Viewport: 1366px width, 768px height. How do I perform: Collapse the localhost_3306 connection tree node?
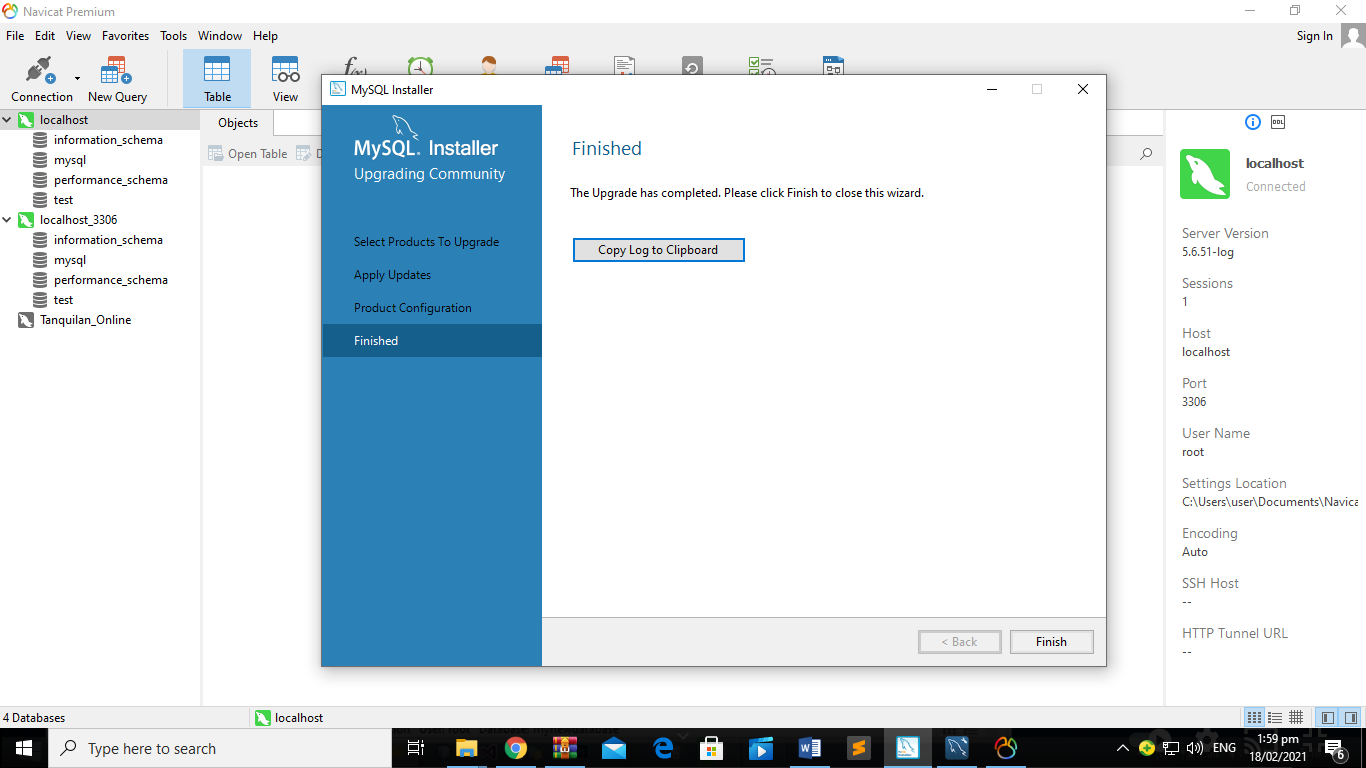[7, 220]
